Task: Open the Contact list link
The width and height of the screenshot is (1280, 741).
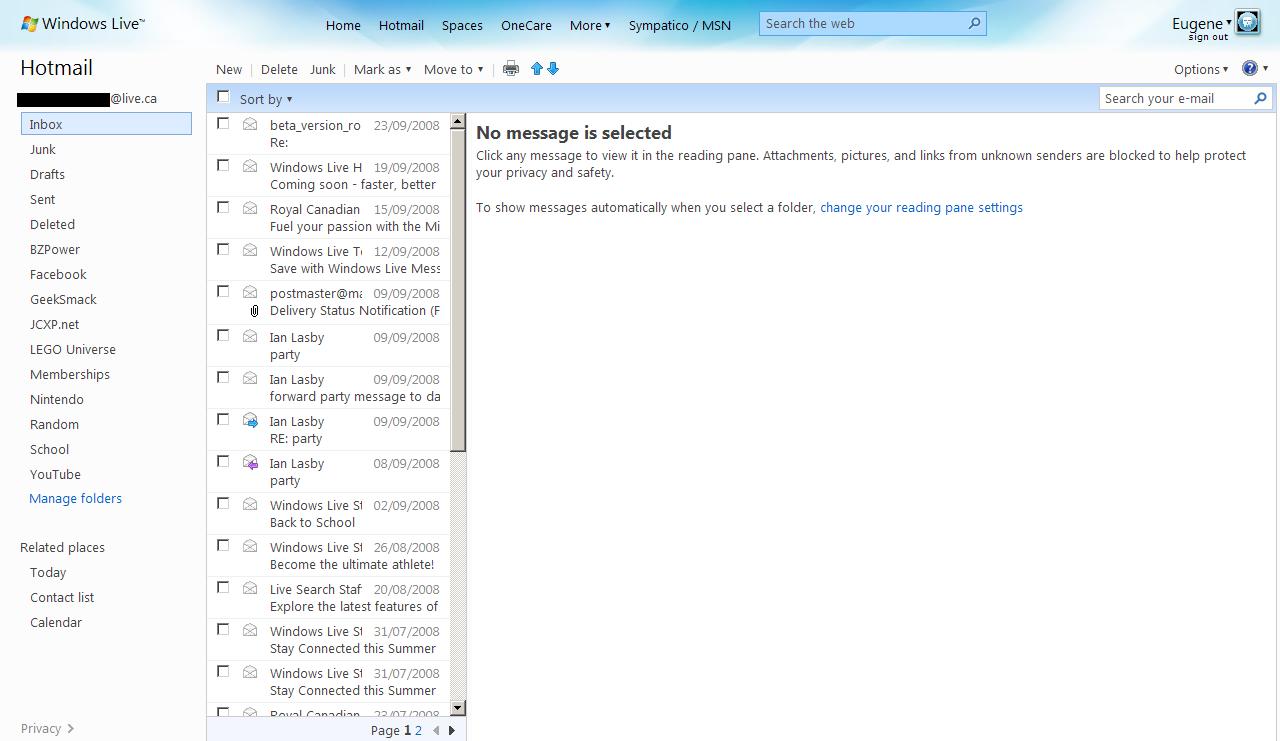Action: click(62, 597)
